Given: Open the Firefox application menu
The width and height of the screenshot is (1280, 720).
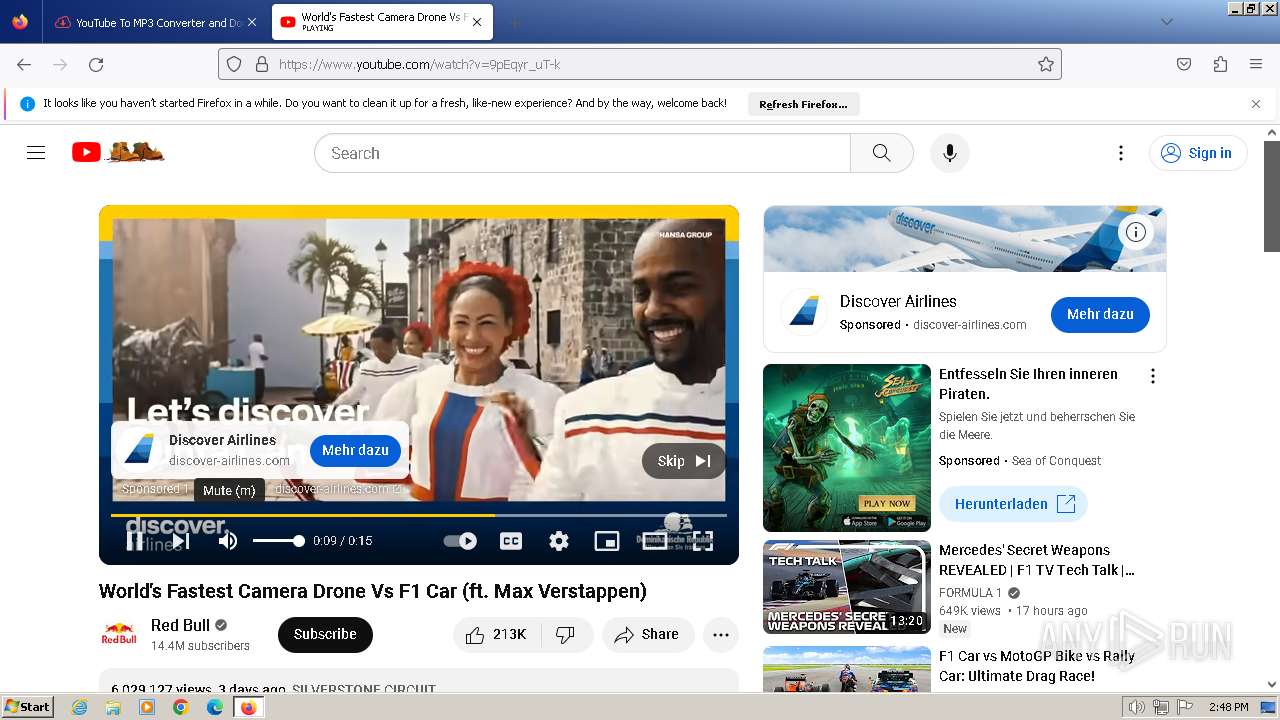Looking at the screenshot, I should pos(1256,64).
